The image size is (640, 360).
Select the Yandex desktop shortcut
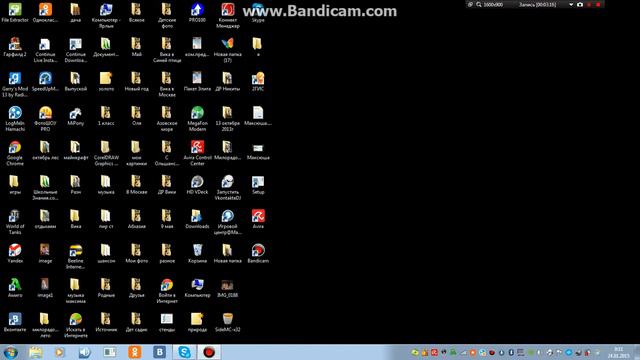point(15,253)
